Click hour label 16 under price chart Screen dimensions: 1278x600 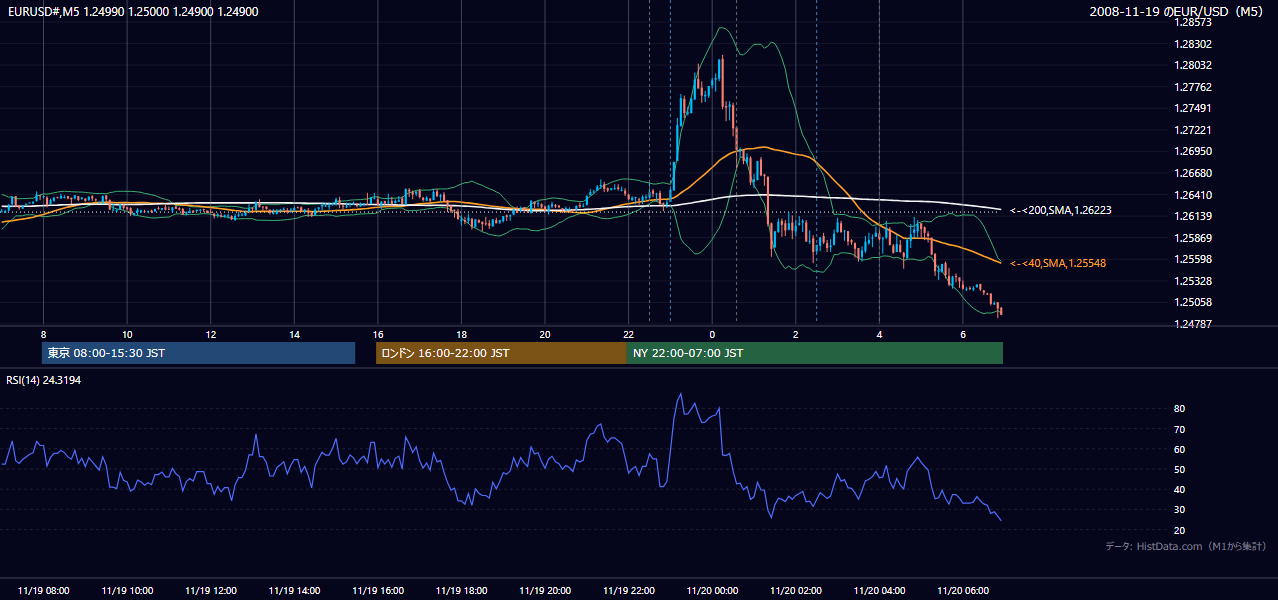pos(378,334)
